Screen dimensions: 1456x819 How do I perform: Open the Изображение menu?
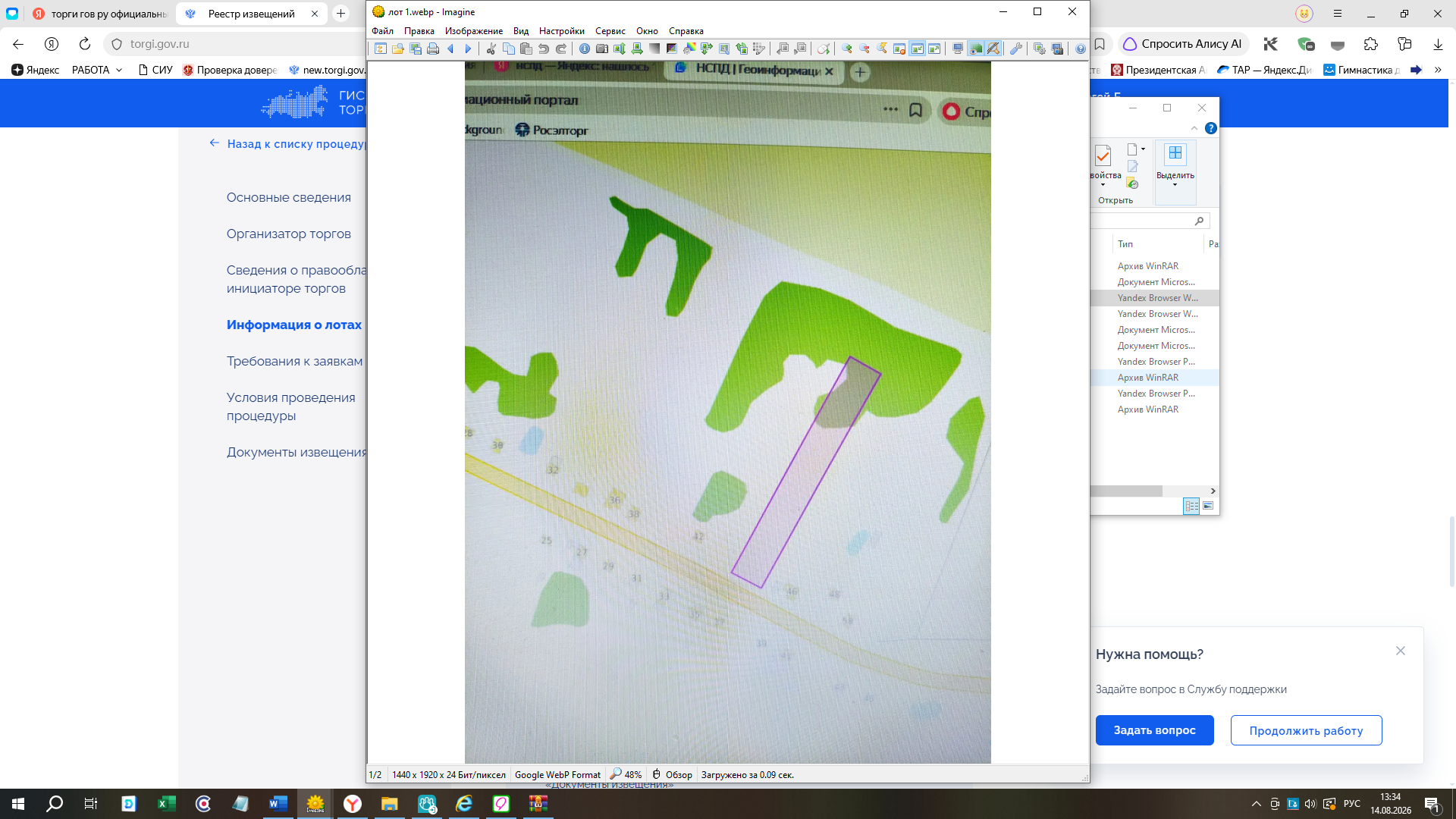[x=474, y=31]
